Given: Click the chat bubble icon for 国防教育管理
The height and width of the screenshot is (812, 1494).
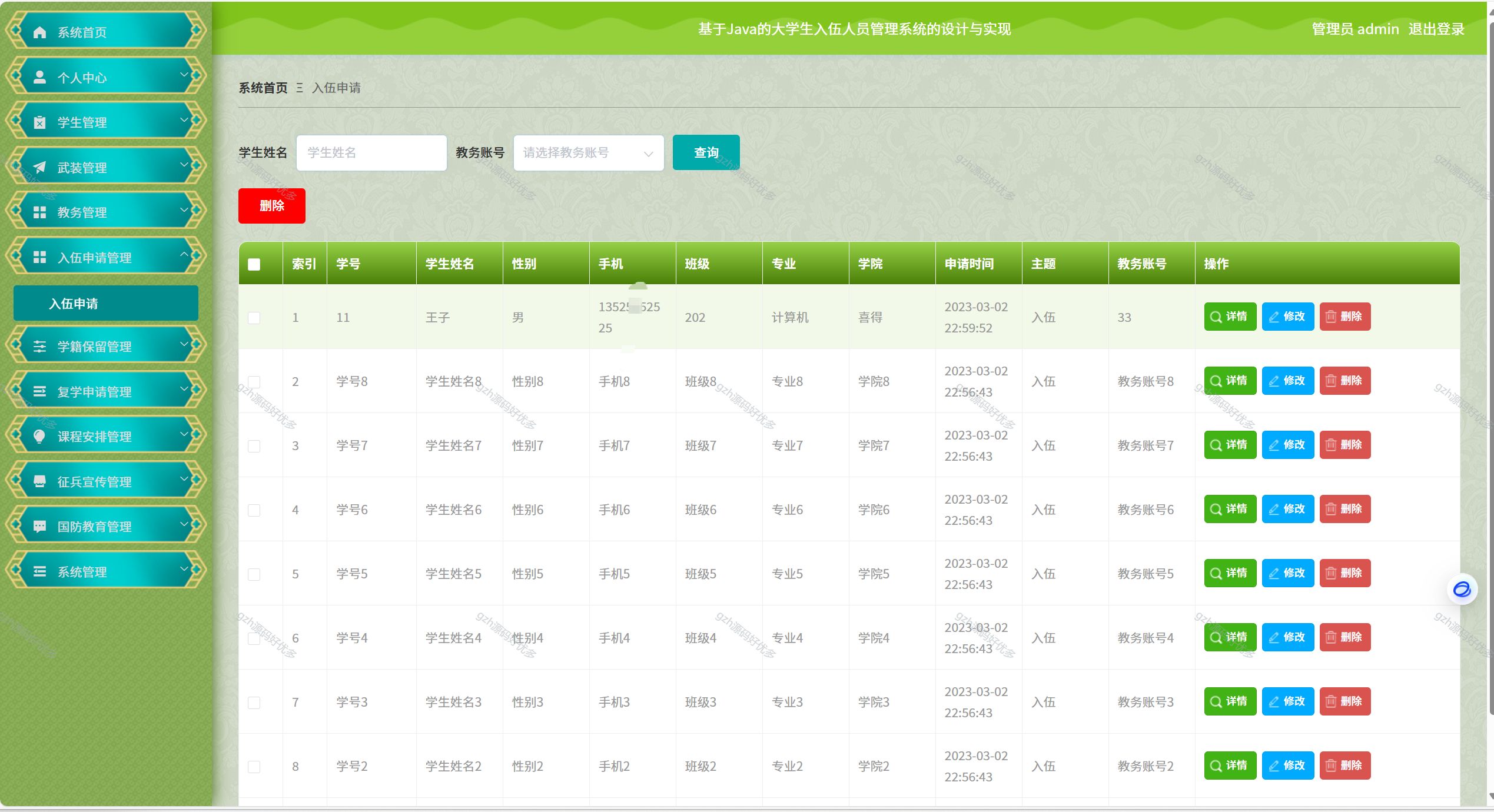Looking at the screenshot, I should (39, 526).
